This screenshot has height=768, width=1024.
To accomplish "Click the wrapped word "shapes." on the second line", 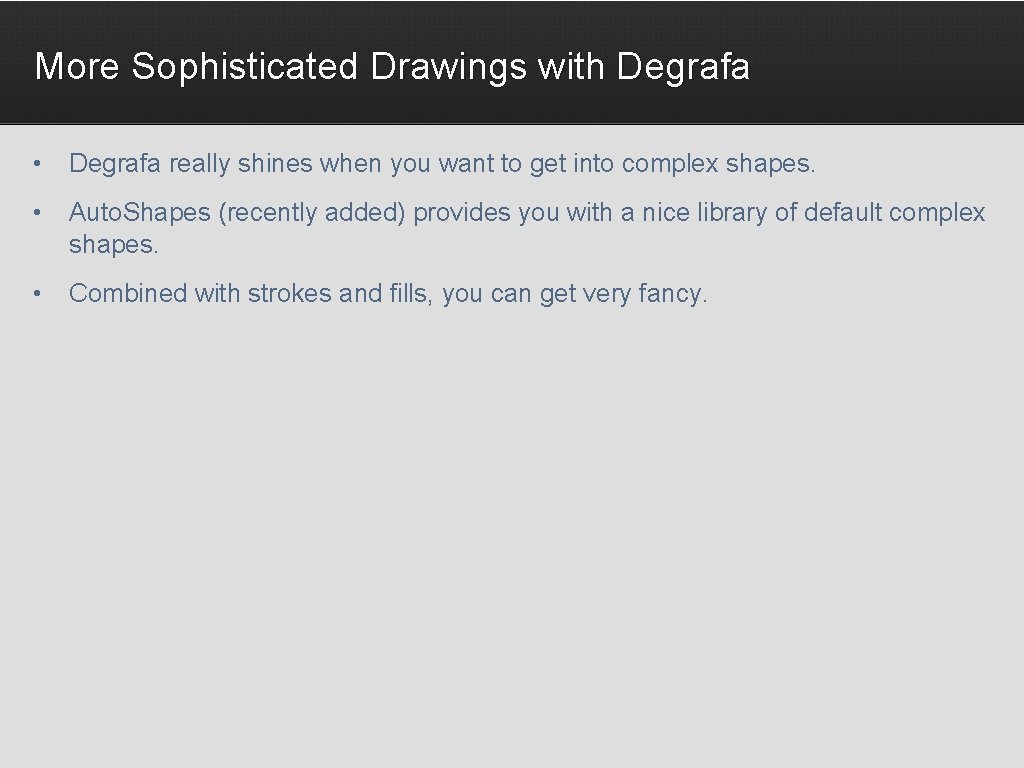I will pos(113,245).
